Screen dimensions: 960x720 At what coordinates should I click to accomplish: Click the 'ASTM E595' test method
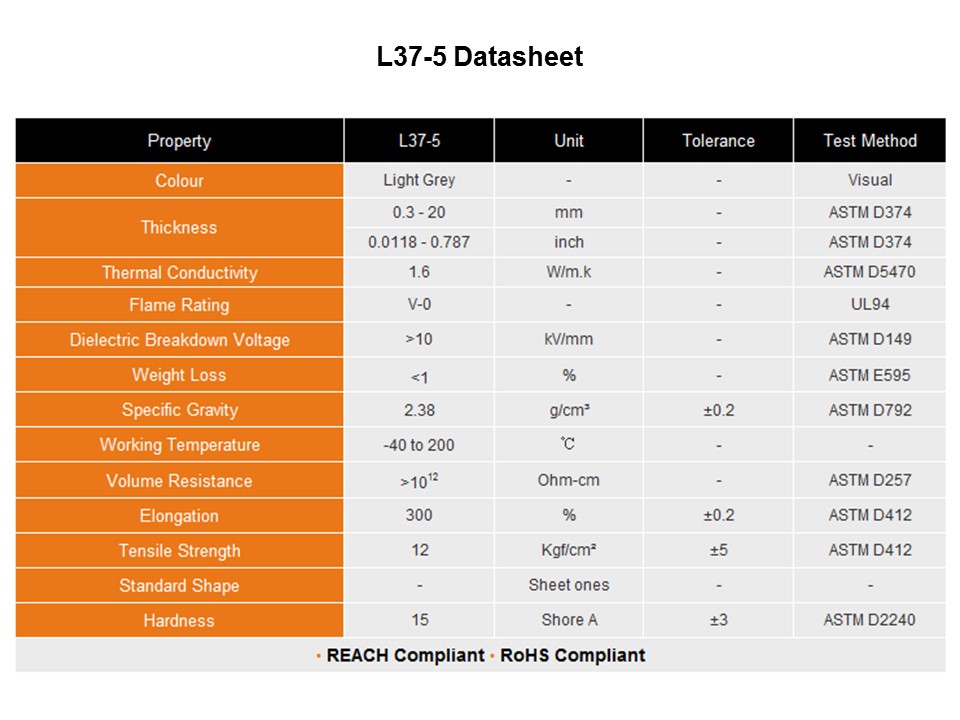pyautogui.click(x=870, y=375)
